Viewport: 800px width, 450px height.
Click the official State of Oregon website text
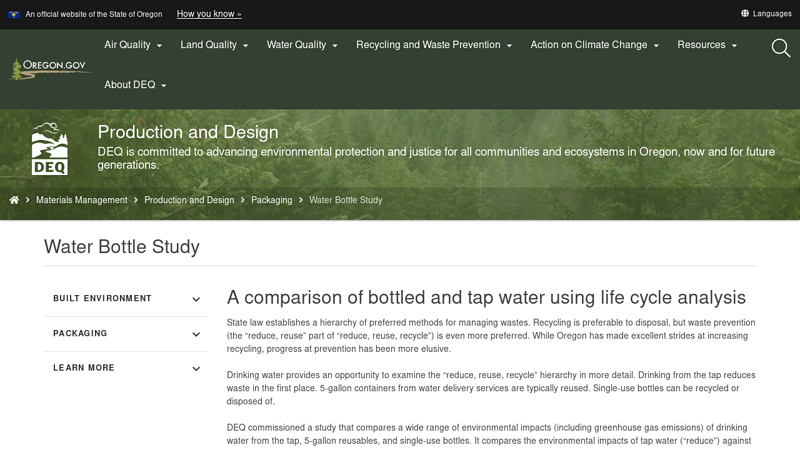click(94, 14)
